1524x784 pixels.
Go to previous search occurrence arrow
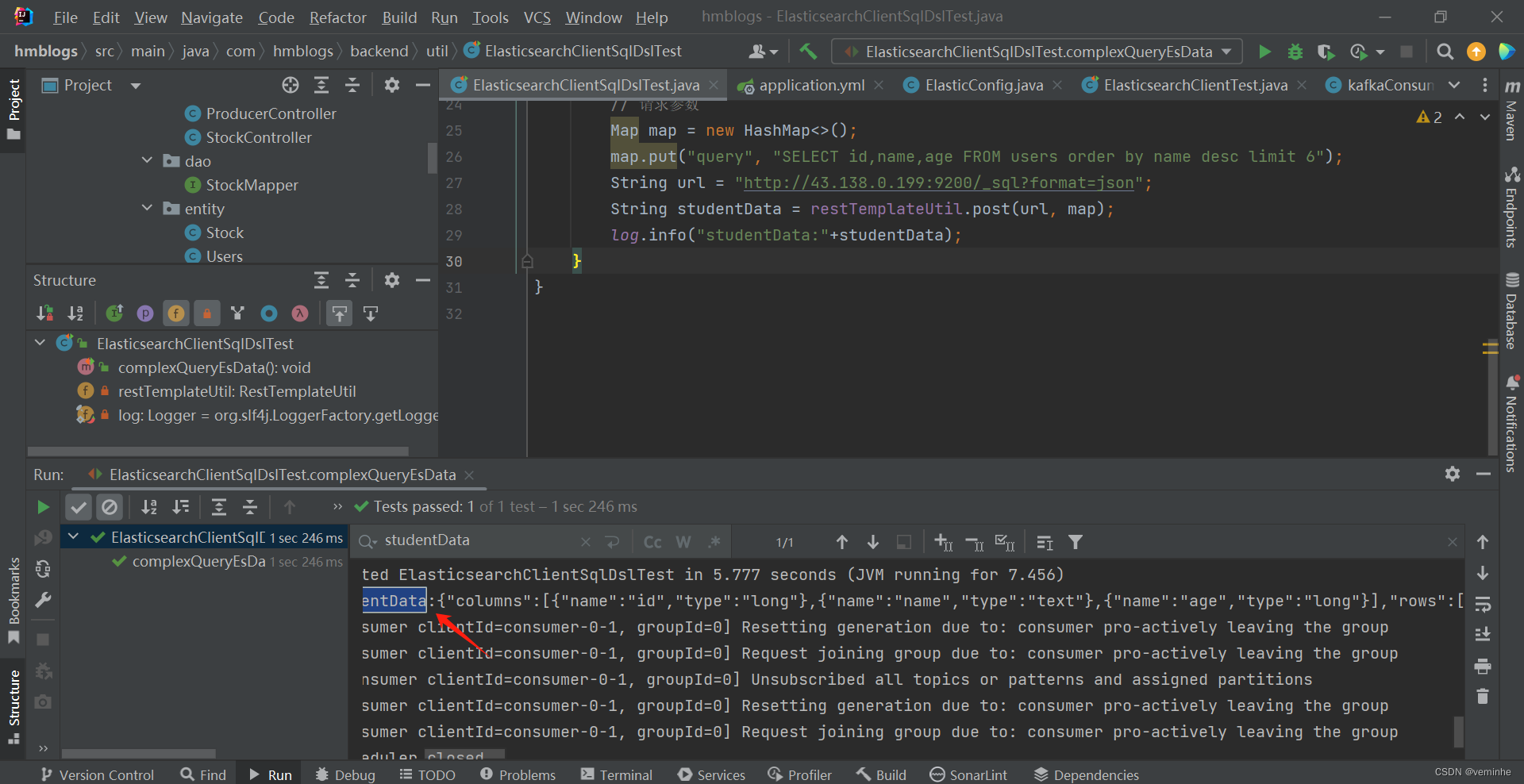[842, 542]
